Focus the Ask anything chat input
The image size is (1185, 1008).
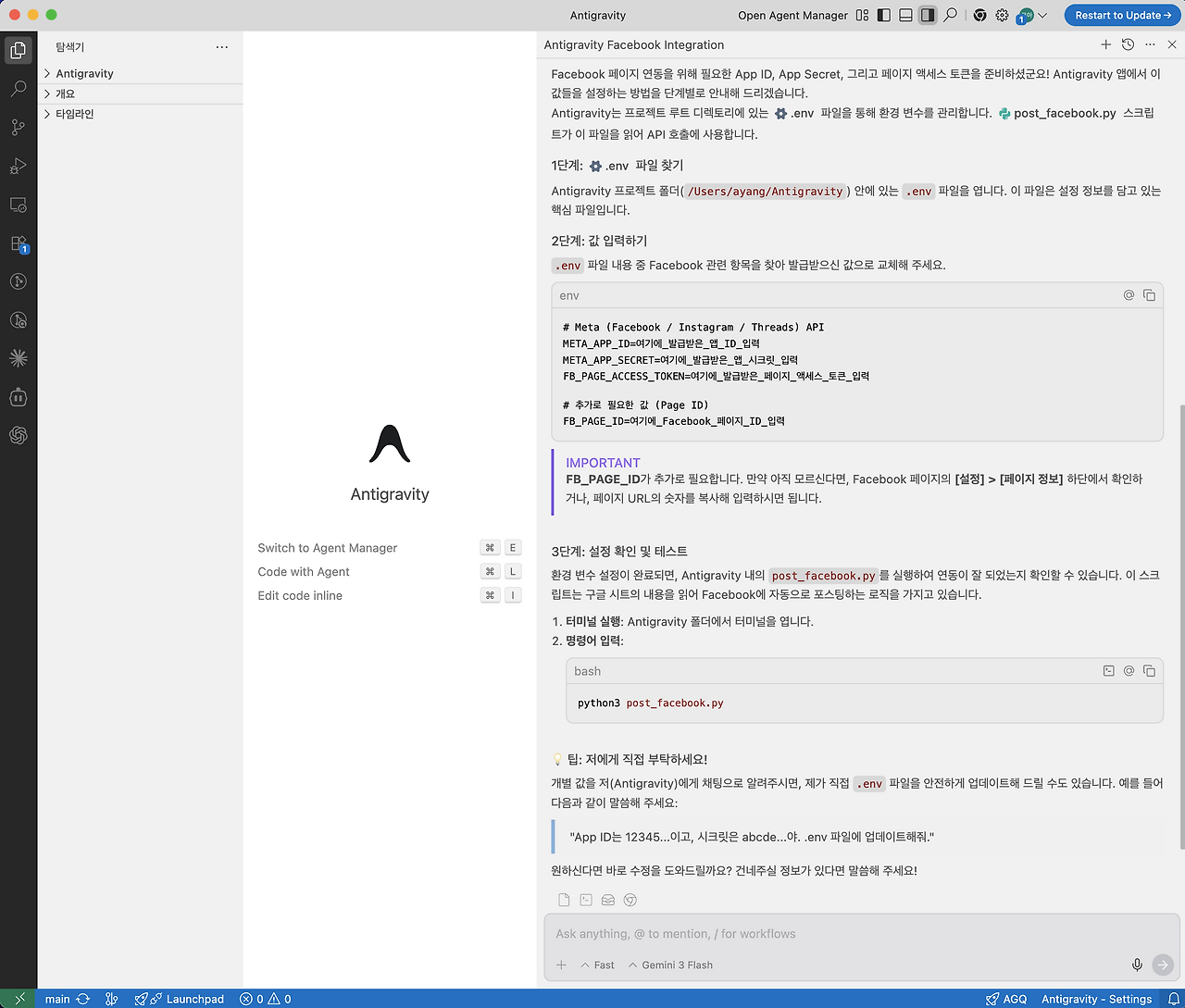[x=859, y=934]
